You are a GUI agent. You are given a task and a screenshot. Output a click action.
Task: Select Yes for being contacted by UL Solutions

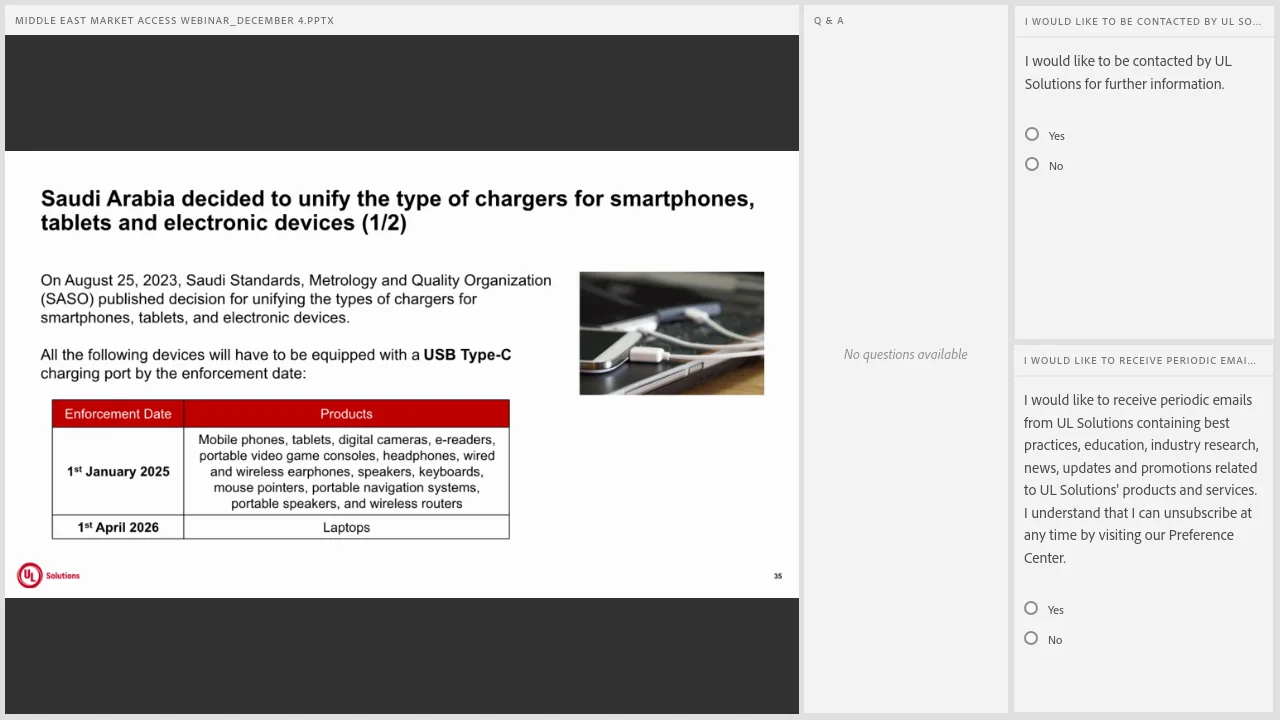point(1032,135)
